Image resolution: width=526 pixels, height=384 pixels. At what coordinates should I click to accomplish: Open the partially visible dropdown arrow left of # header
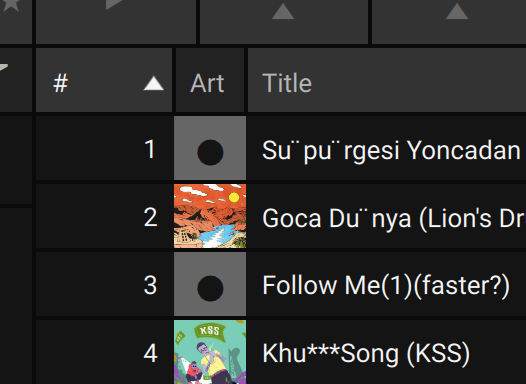pos(3,68)
